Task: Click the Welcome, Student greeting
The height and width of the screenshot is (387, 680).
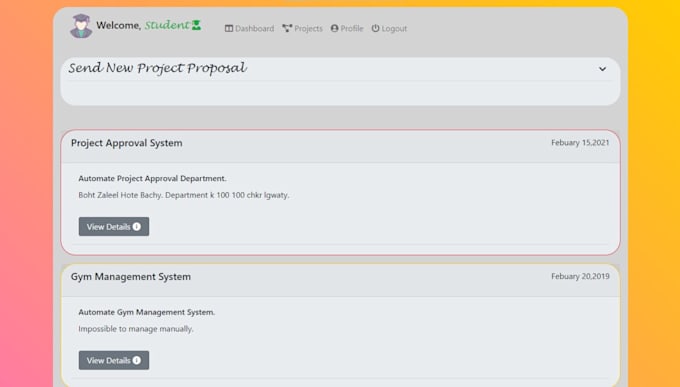Action: [x=148, y=25]
